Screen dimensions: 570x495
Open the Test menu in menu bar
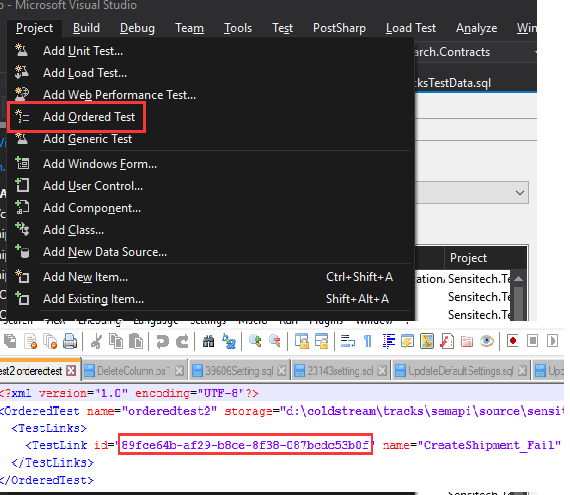coord(282,28)
